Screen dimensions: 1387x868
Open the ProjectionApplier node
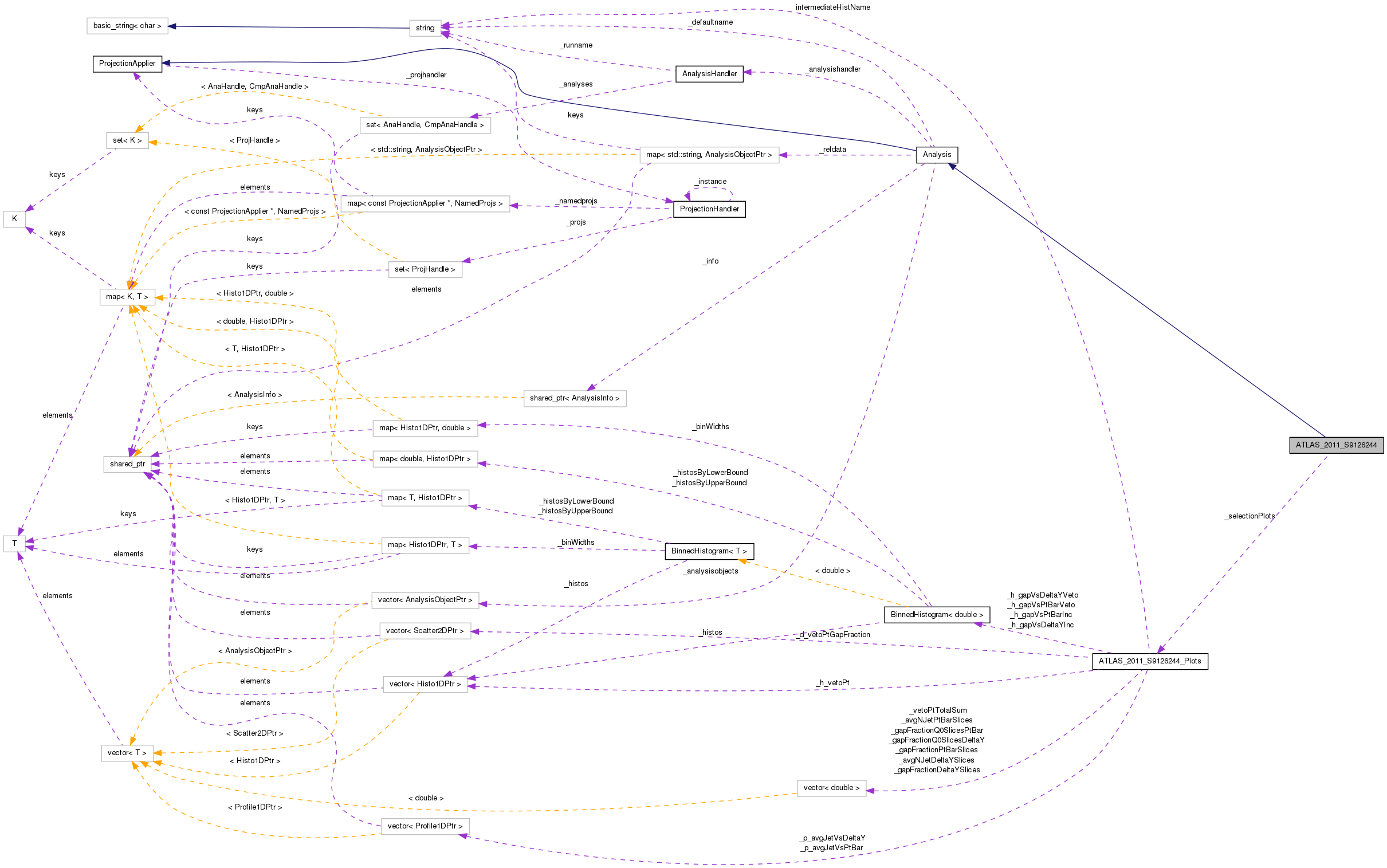click(x=127, y=64)
